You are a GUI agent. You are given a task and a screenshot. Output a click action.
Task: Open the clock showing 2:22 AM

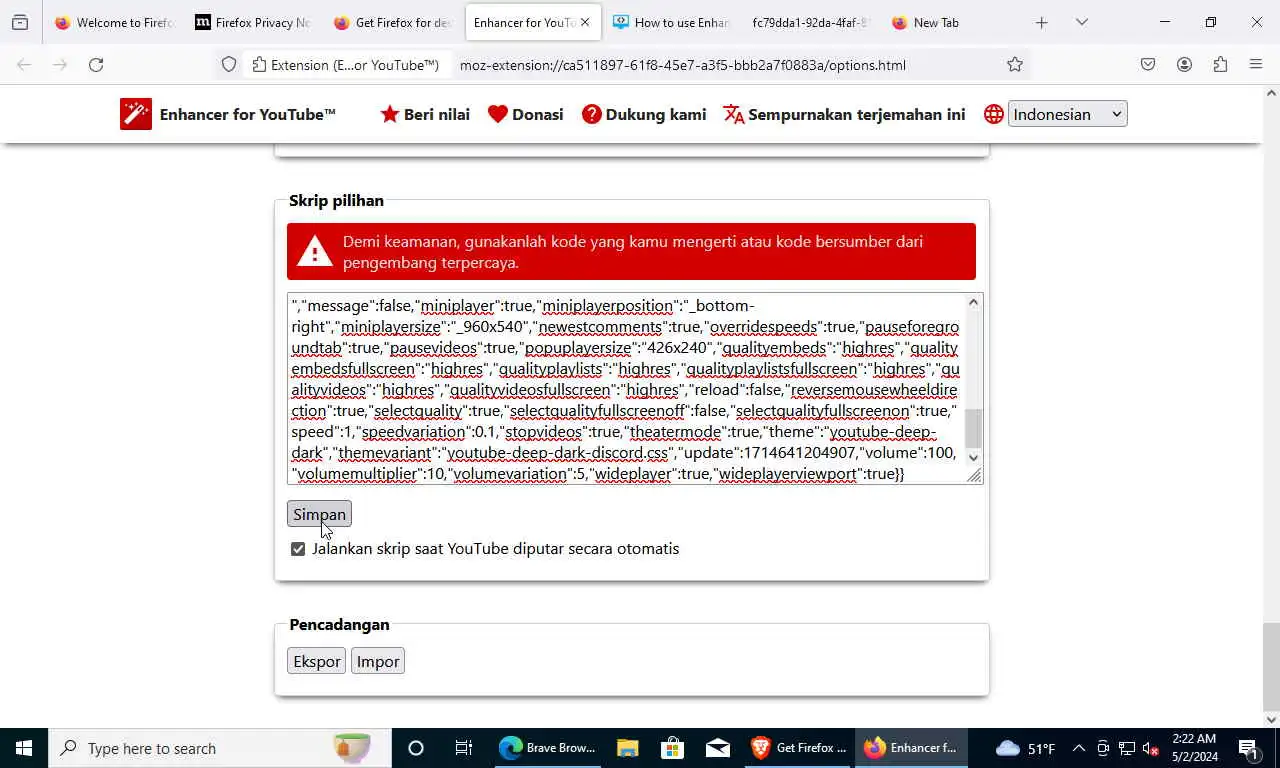[1193, 748]
